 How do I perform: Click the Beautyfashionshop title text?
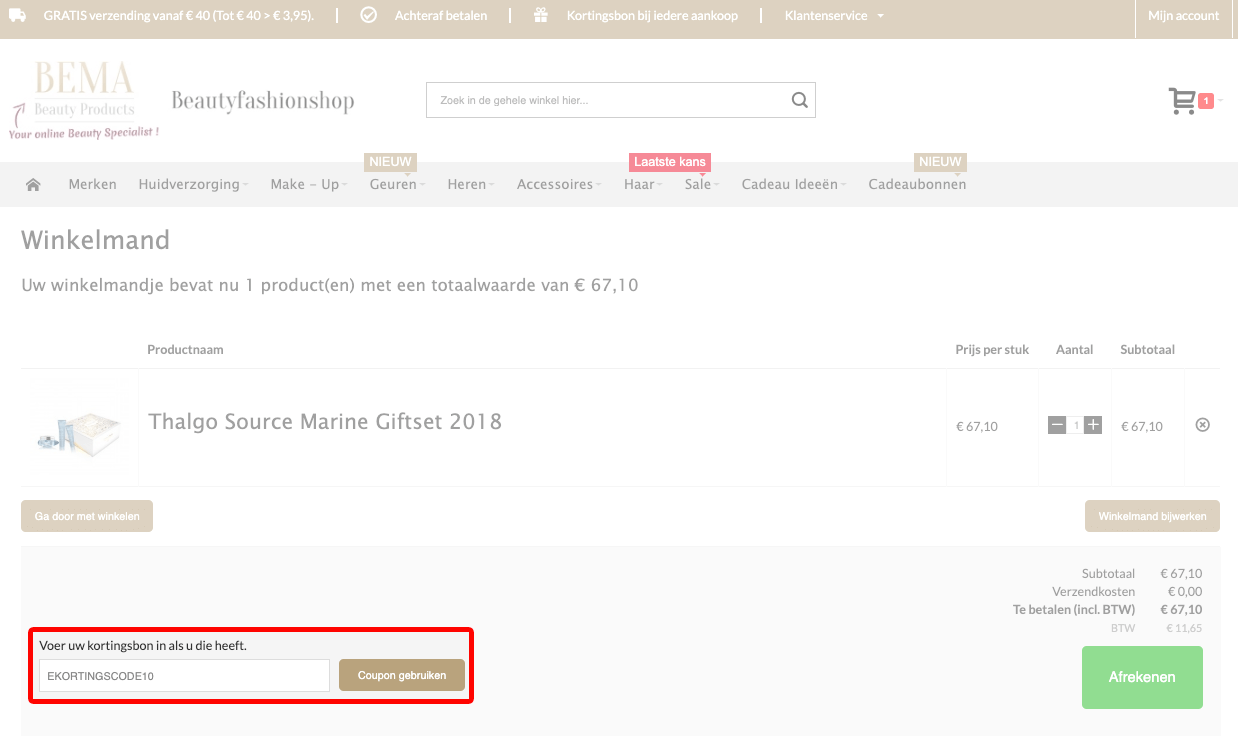tap(263, 100)
